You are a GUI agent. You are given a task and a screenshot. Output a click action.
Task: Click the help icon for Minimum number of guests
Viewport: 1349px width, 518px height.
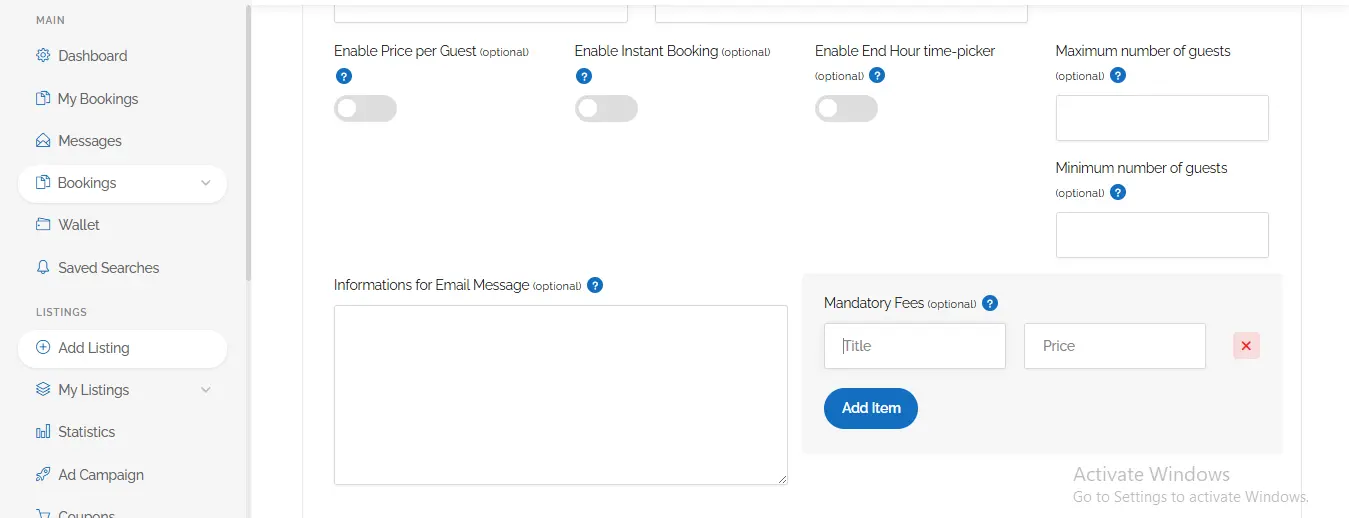pyautogui.click(x=1118, y=192)
